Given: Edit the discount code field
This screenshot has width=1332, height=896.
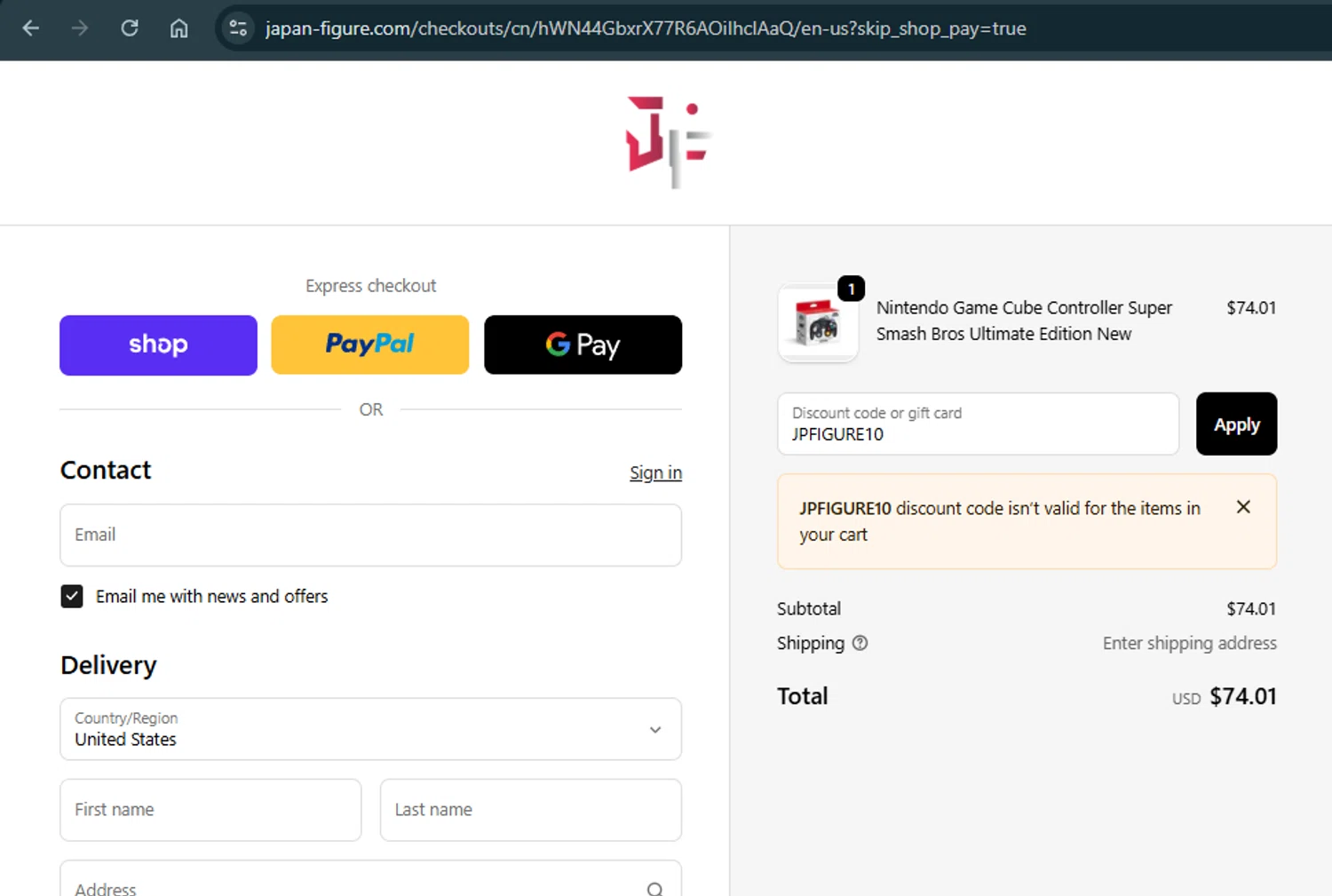Looking at the screenshot, I should [978, 424].
